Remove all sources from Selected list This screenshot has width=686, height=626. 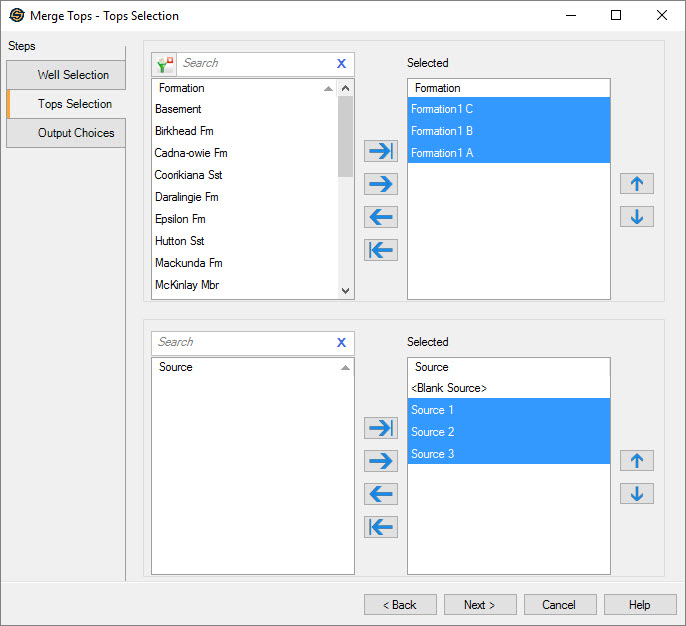381,527
